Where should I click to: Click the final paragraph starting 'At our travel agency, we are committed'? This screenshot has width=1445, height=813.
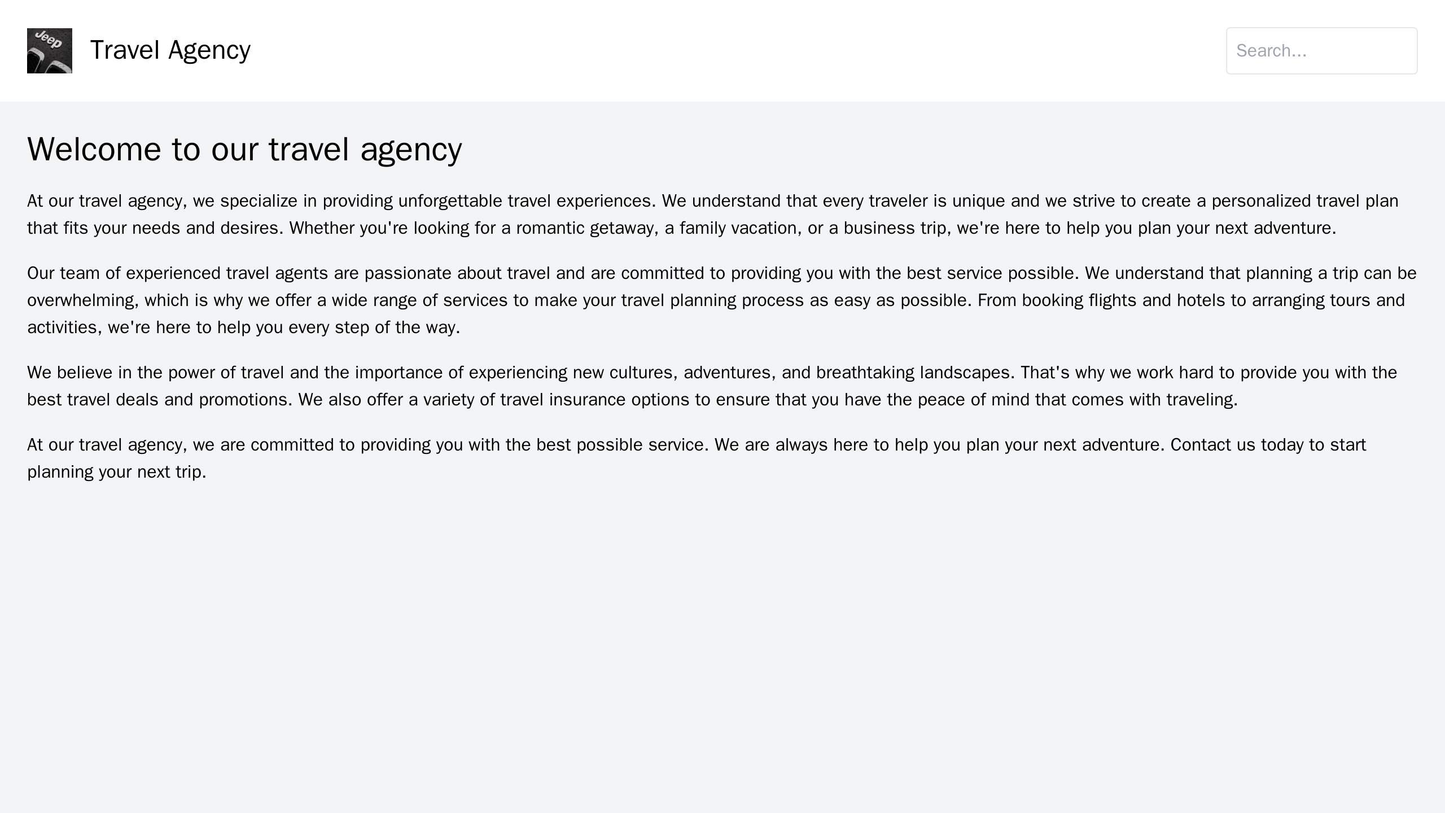[600, 444]
